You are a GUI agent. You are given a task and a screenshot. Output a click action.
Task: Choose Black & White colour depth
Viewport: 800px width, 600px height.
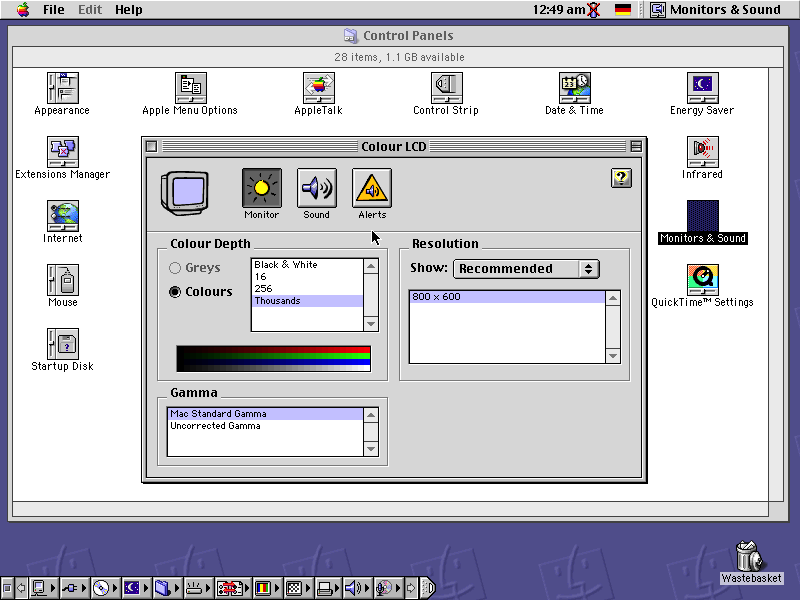click(x=308, y=265)
